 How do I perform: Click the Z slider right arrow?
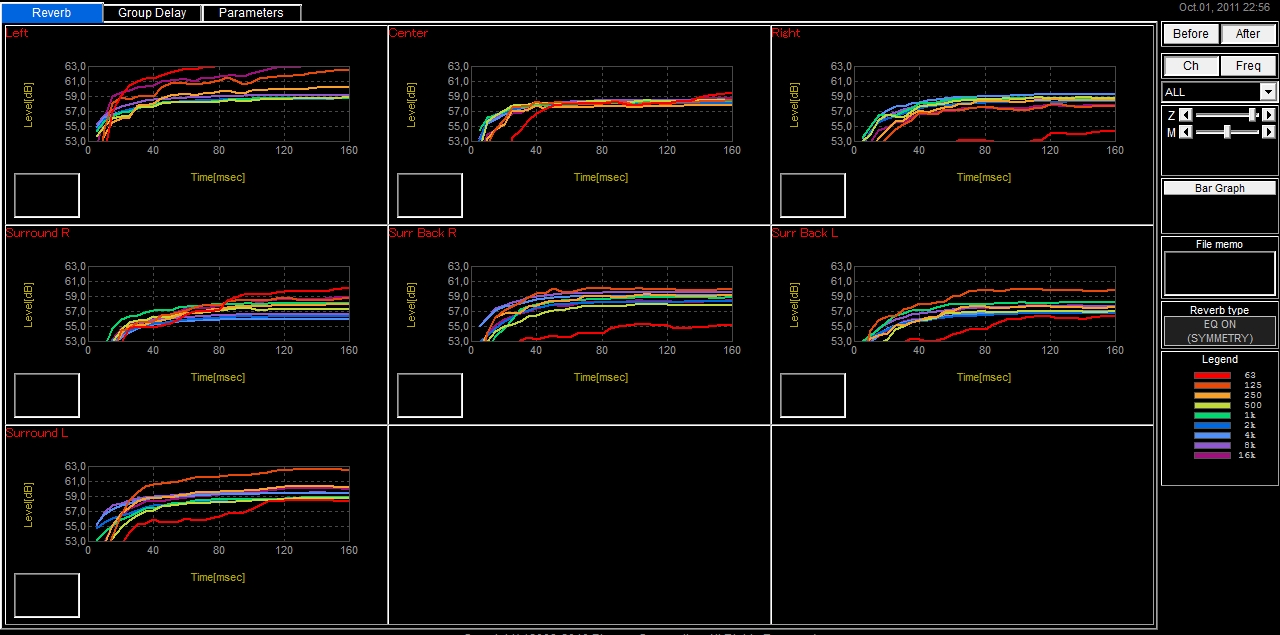(x=1269, y=115)
